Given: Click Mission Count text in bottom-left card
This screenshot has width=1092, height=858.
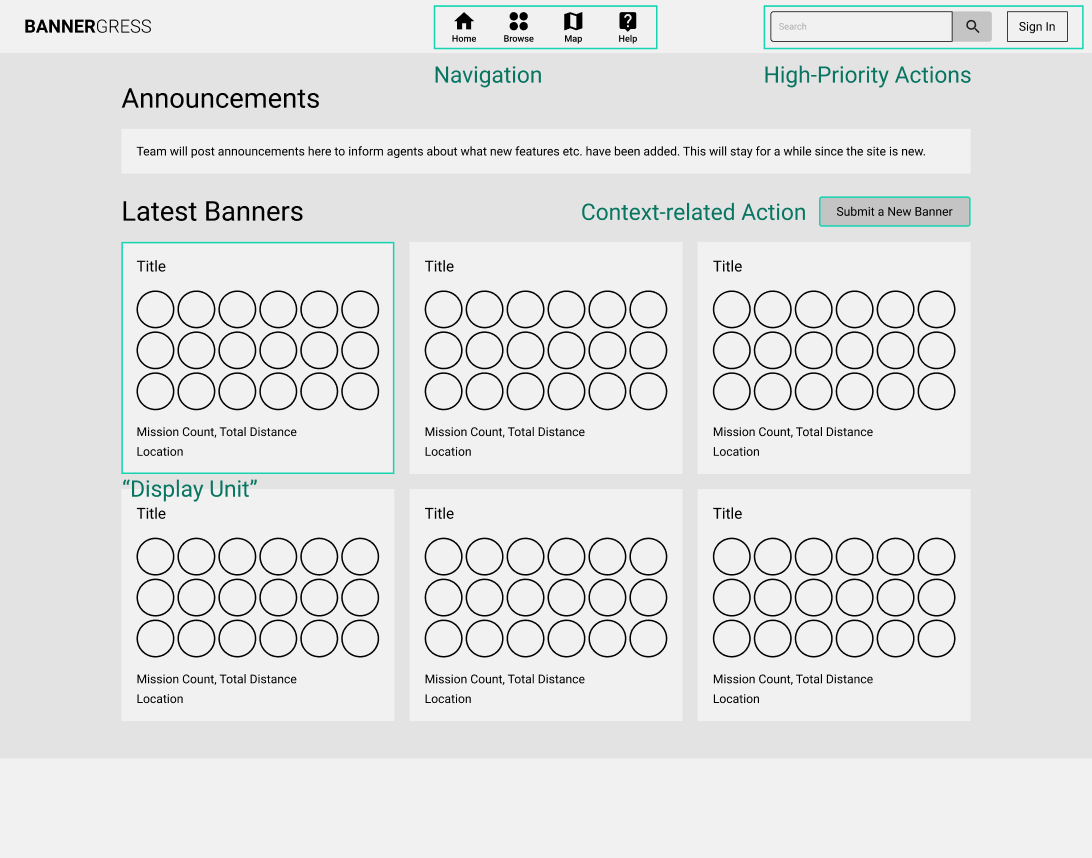Looking at the screenshot, I should [x=175, y=679].
